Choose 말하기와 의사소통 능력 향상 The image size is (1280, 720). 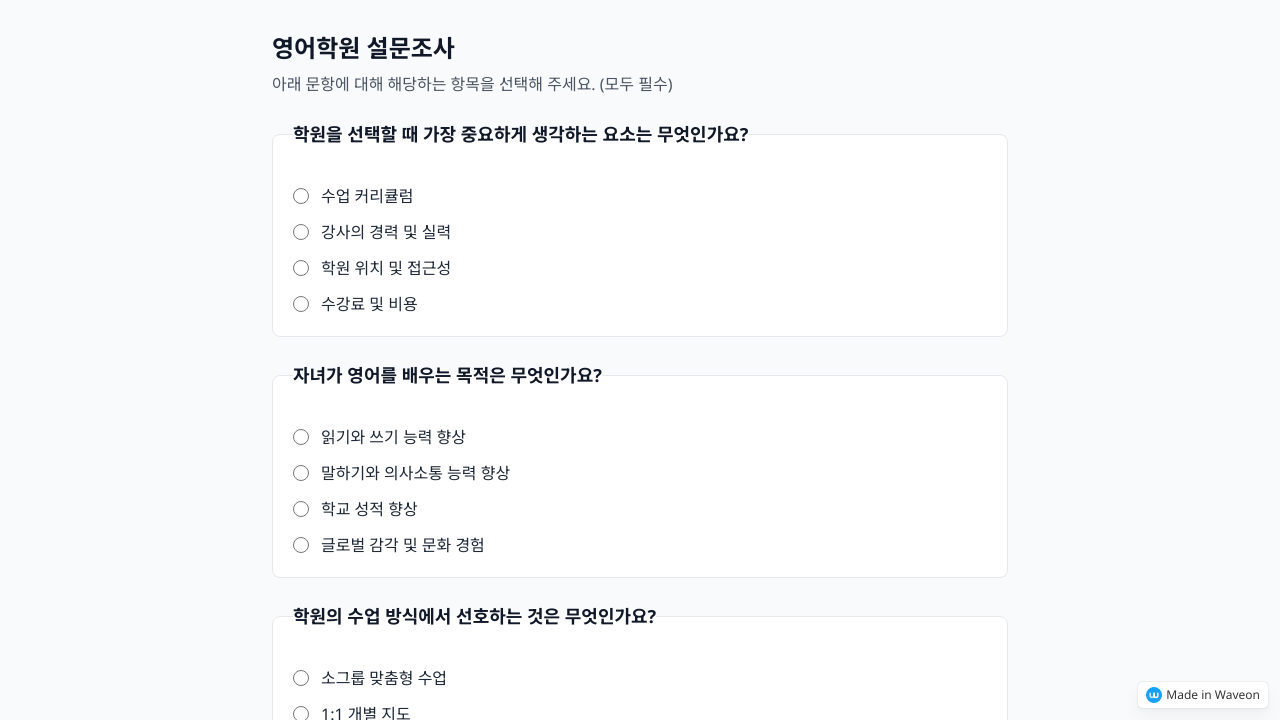click(x=301, y=473)
